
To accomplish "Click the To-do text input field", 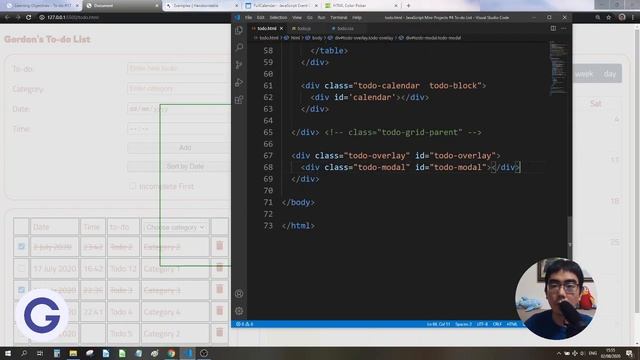I will (x=179, y=69).
